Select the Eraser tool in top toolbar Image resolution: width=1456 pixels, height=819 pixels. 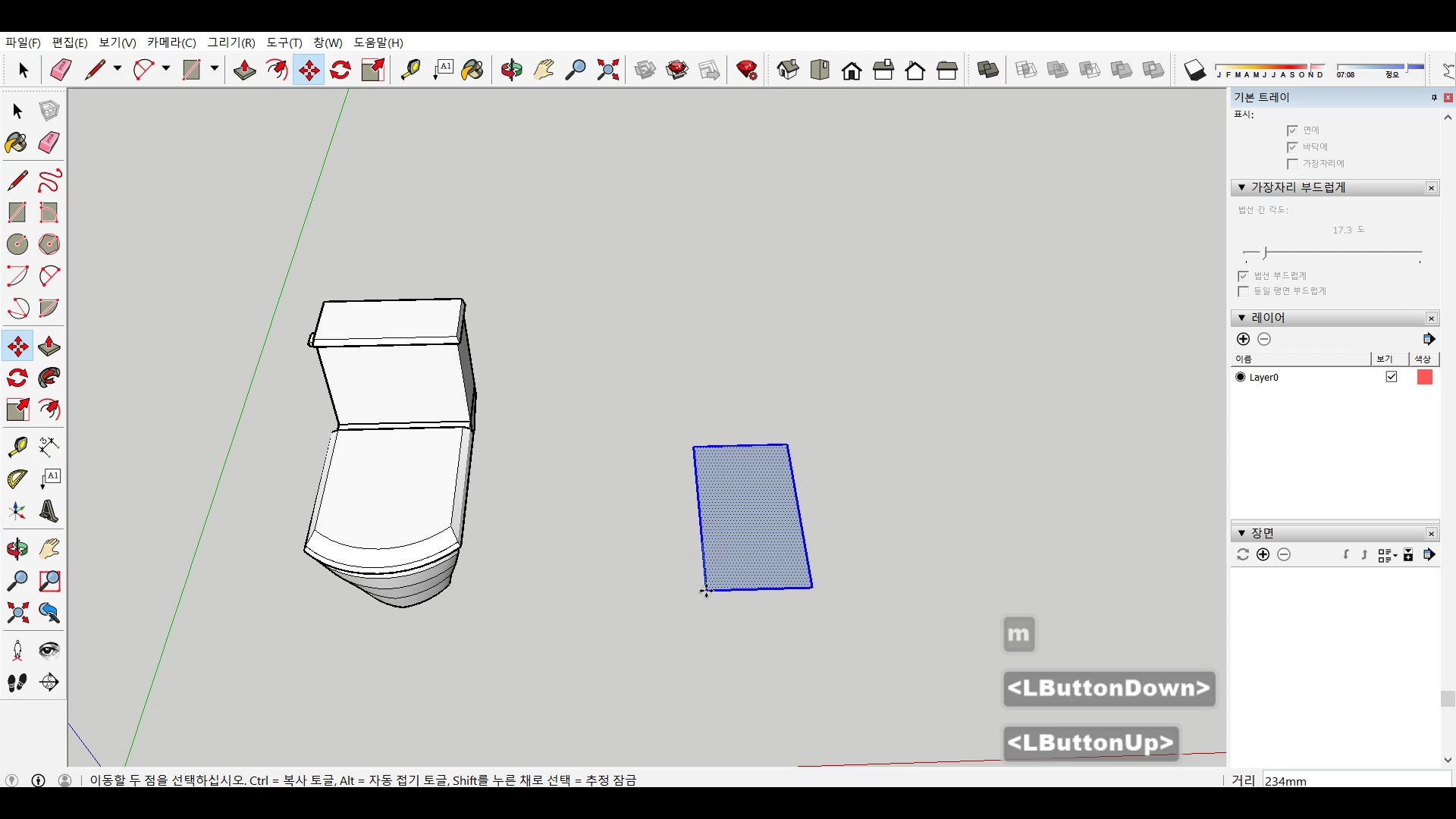61,71
